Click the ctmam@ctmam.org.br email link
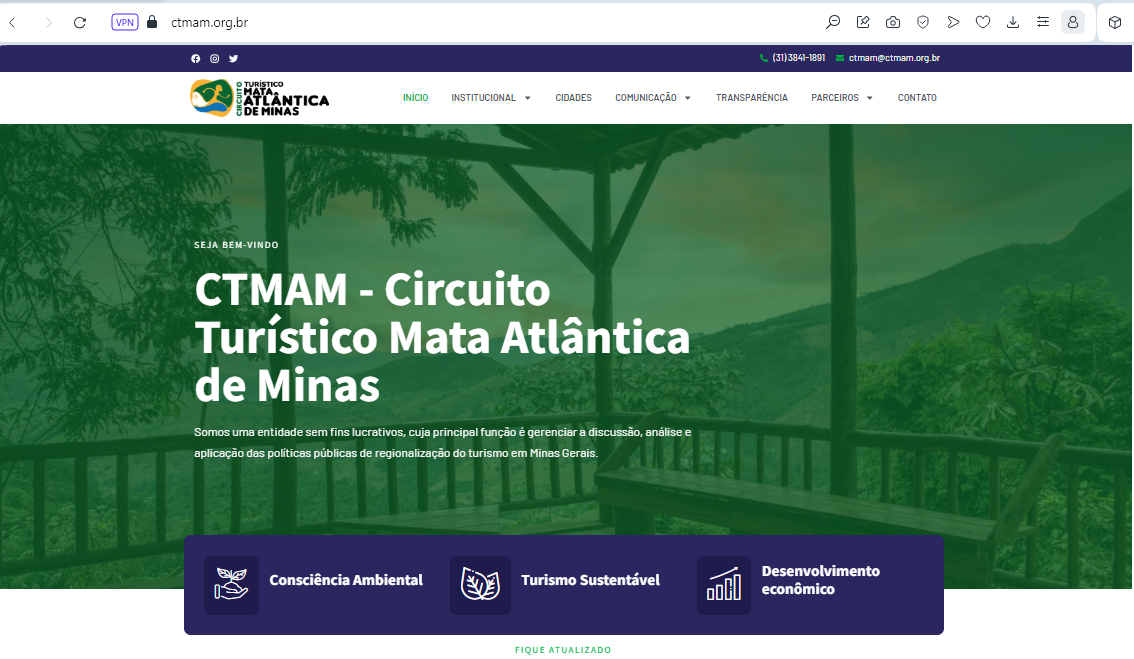The image size is (1134, 659). click(893, 59)
